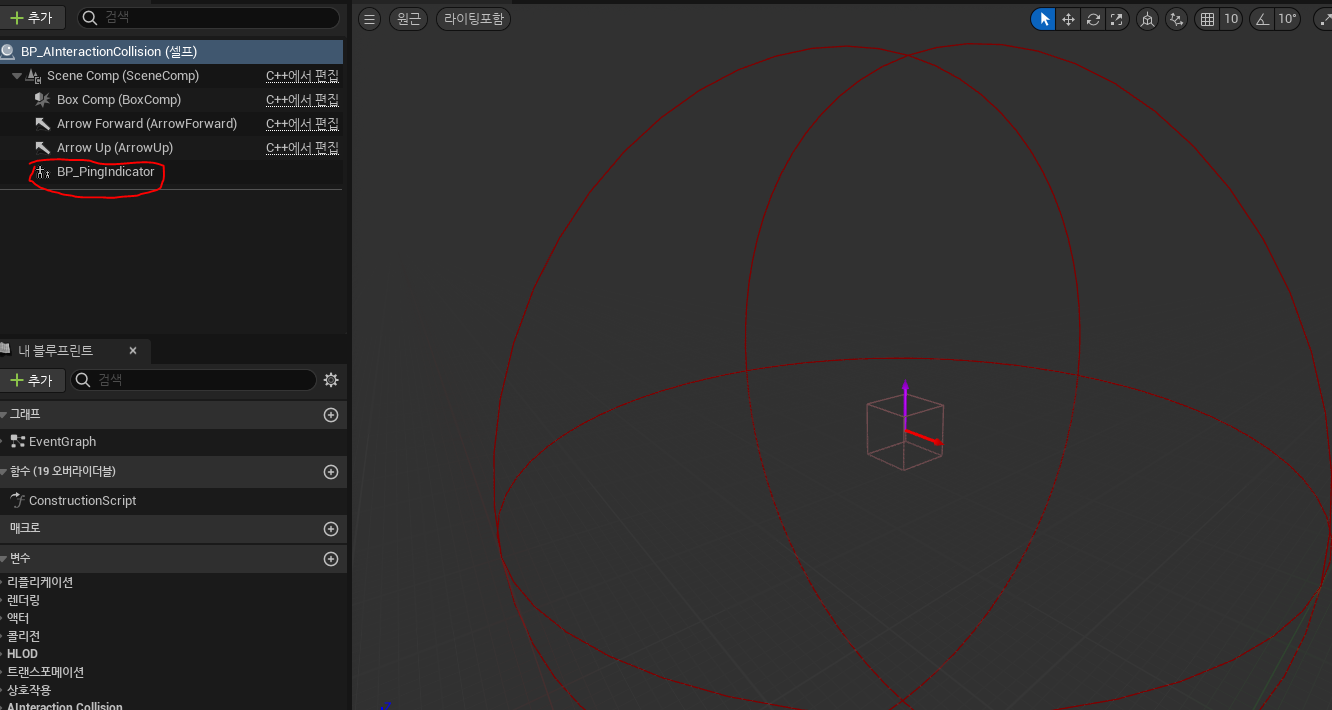The height and width of the screenshot is (710, 1332).
Task: Expand the 트랜스포메이션 variable category
Action: (x=45, y=672)
